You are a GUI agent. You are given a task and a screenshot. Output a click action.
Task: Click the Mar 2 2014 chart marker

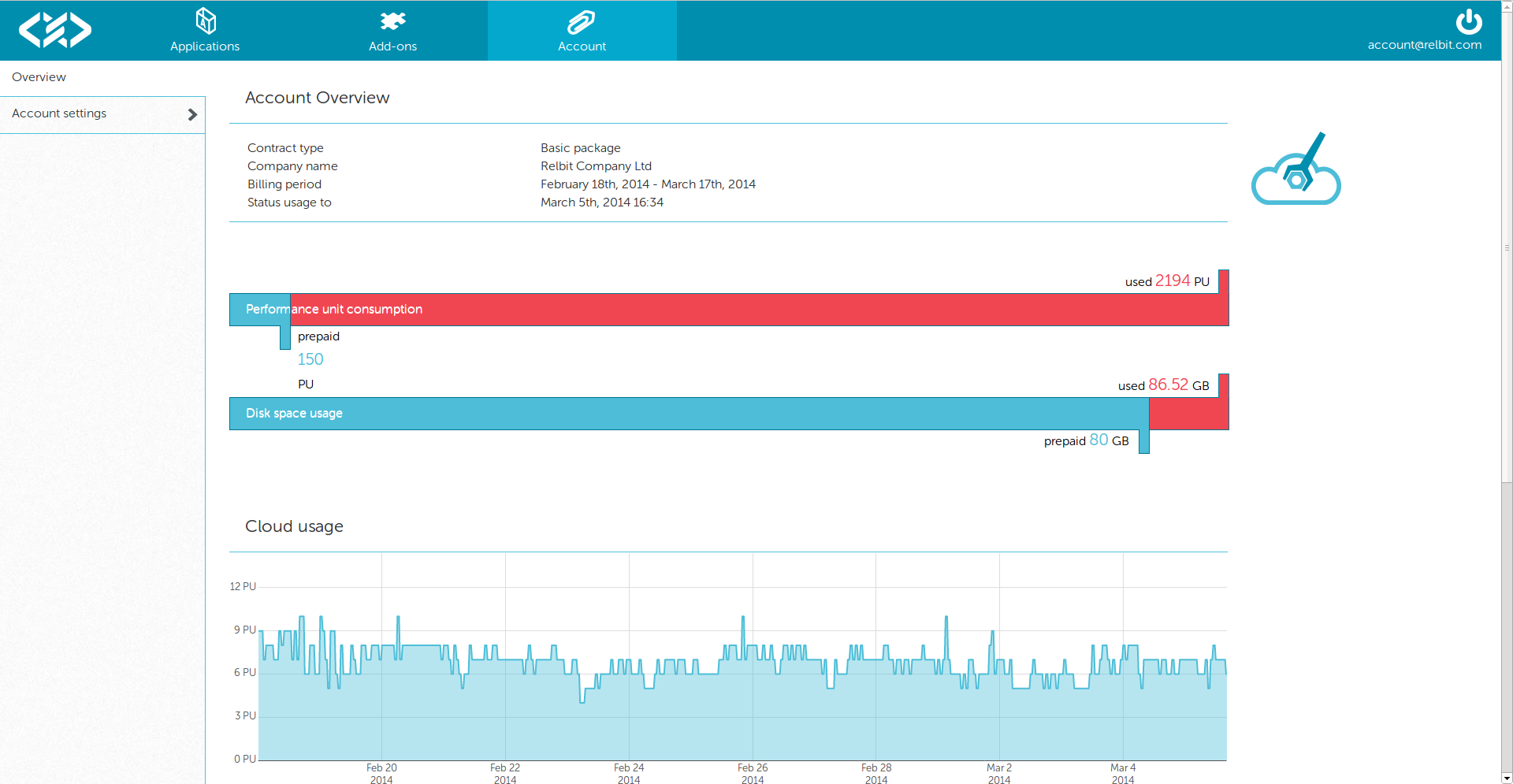click(x=999, y=773)
